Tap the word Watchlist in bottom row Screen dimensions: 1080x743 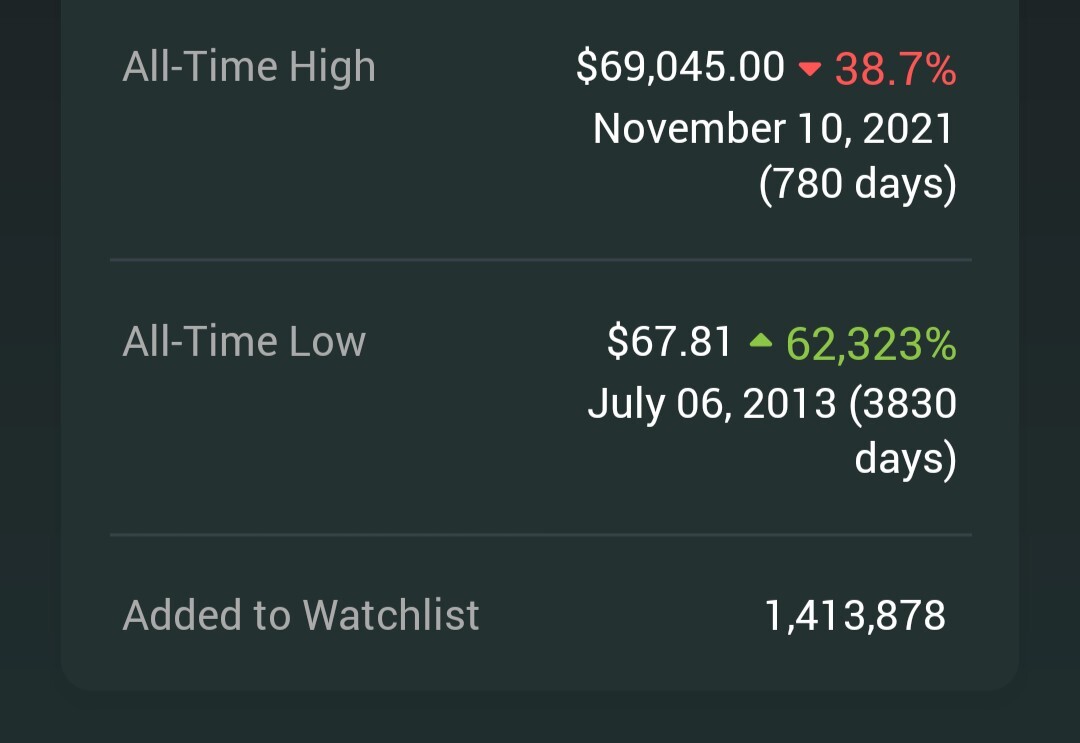pos(391,615)
